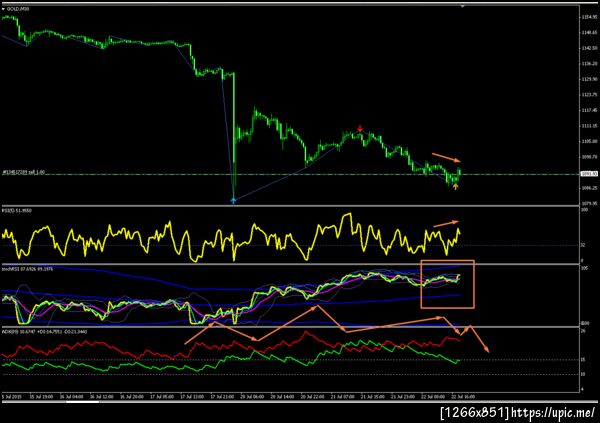
Task: Click the highlighted current price tag on the price axis
Action: tap(589, 174)
